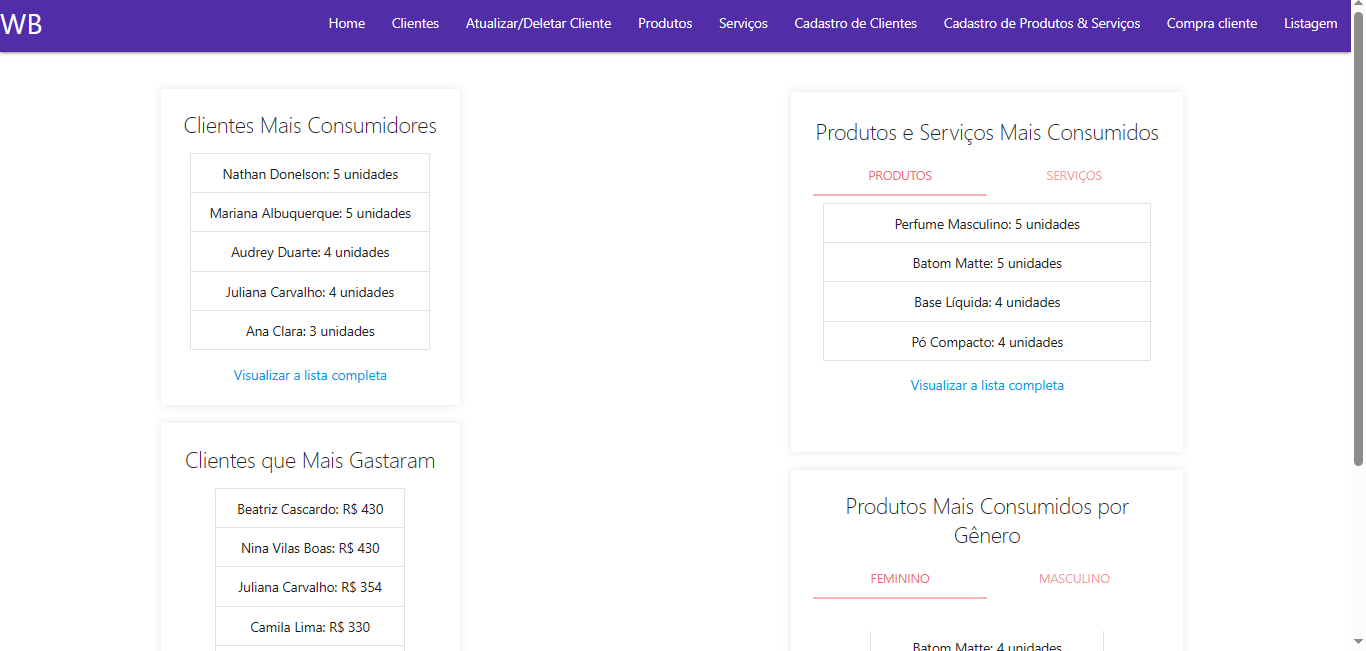The image size is (1366, 651).
Task: Open the Home menu item
Action: [x=346, y=24]
